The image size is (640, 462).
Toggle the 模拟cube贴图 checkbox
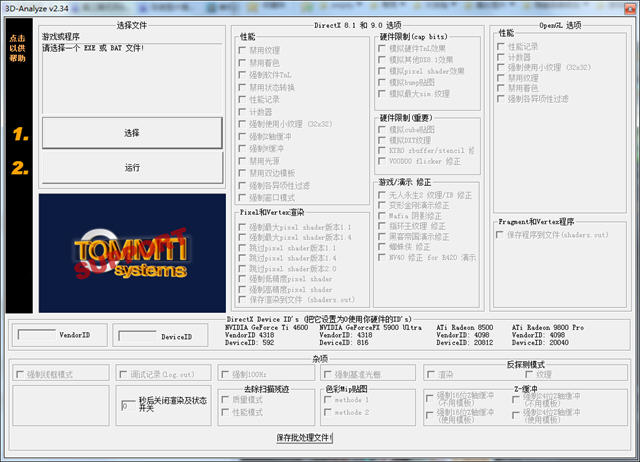click(382, 129)
